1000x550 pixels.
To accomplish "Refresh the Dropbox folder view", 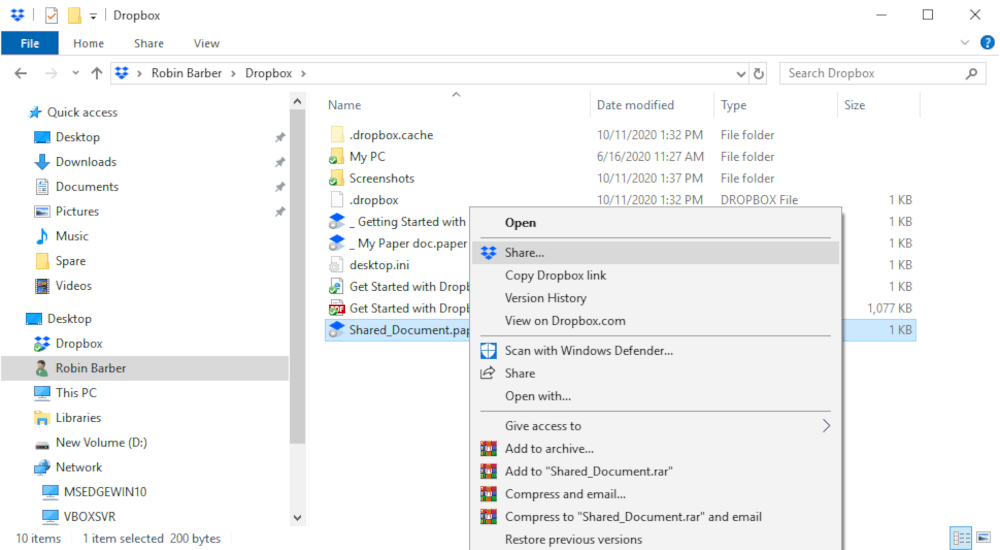I will click(x=758, y=74).
